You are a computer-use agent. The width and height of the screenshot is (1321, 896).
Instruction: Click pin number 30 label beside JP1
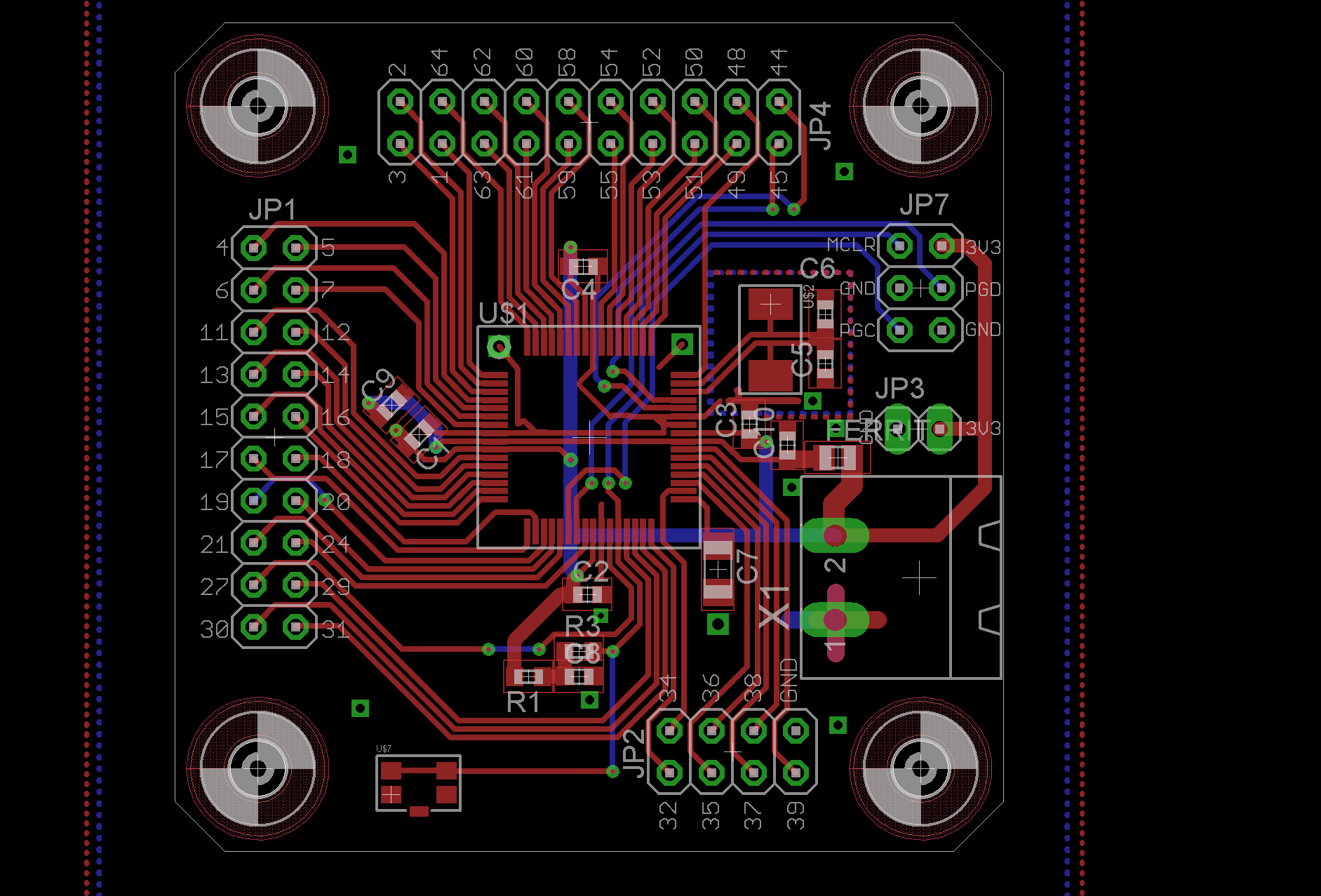(215, 629)
